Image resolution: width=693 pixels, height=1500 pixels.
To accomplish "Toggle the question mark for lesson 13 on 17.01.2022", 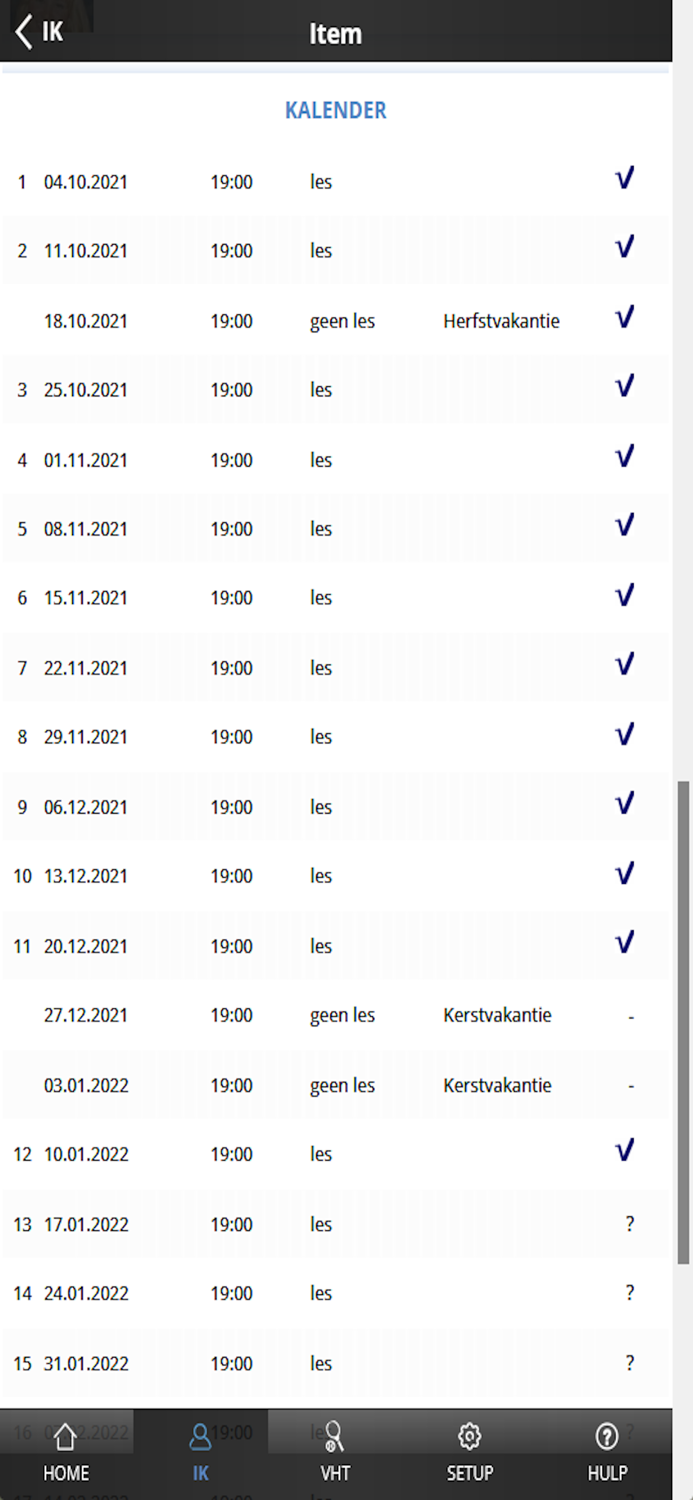I will (x=629, y=1223).
